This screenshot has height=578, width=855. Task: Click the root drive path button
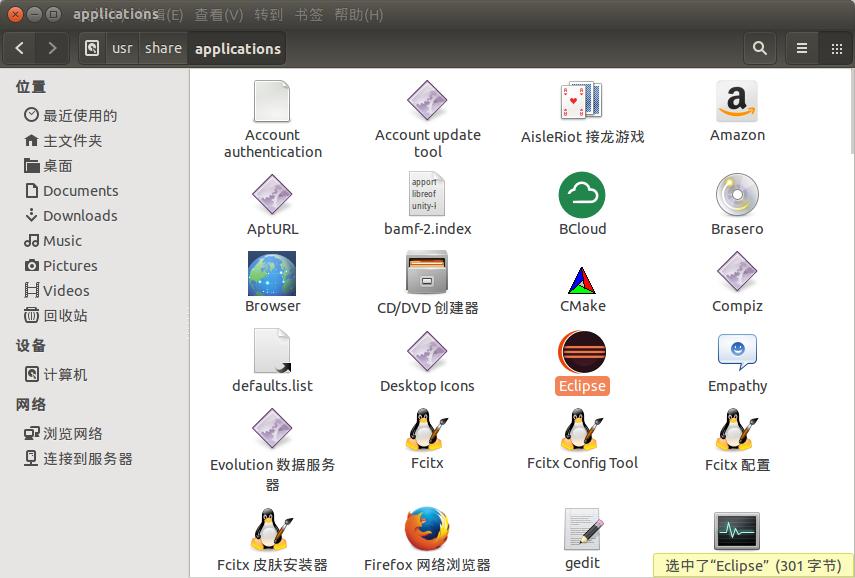tap(92, 48)
